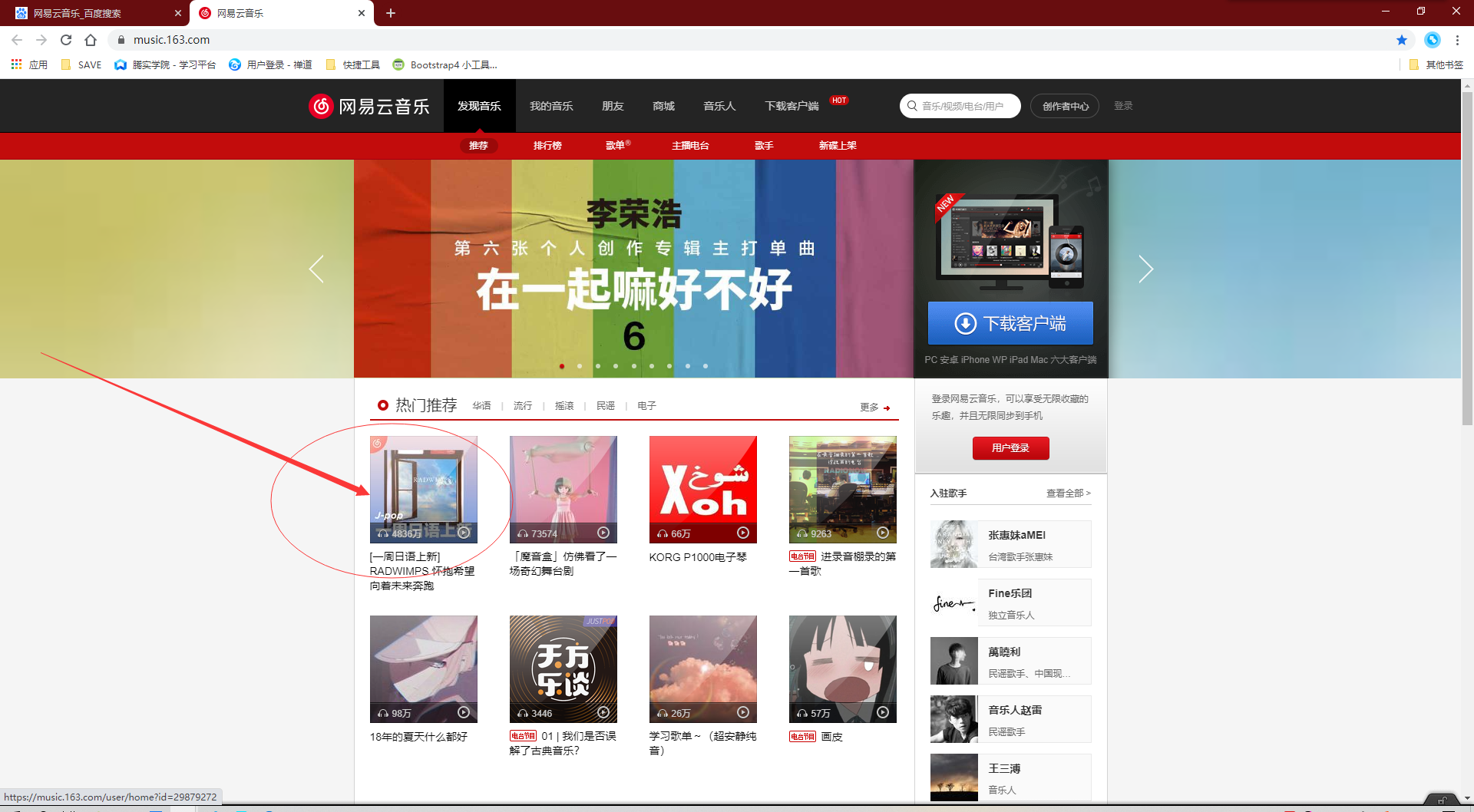
Task: Filter hot recommendations by 电子
Action: (646, 406)
